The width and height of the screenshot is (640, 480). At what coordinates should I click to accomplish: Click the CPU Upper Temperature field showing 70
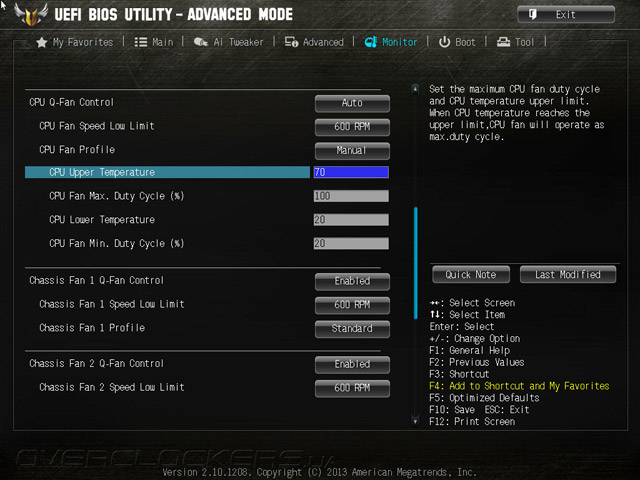click(351, 172)
